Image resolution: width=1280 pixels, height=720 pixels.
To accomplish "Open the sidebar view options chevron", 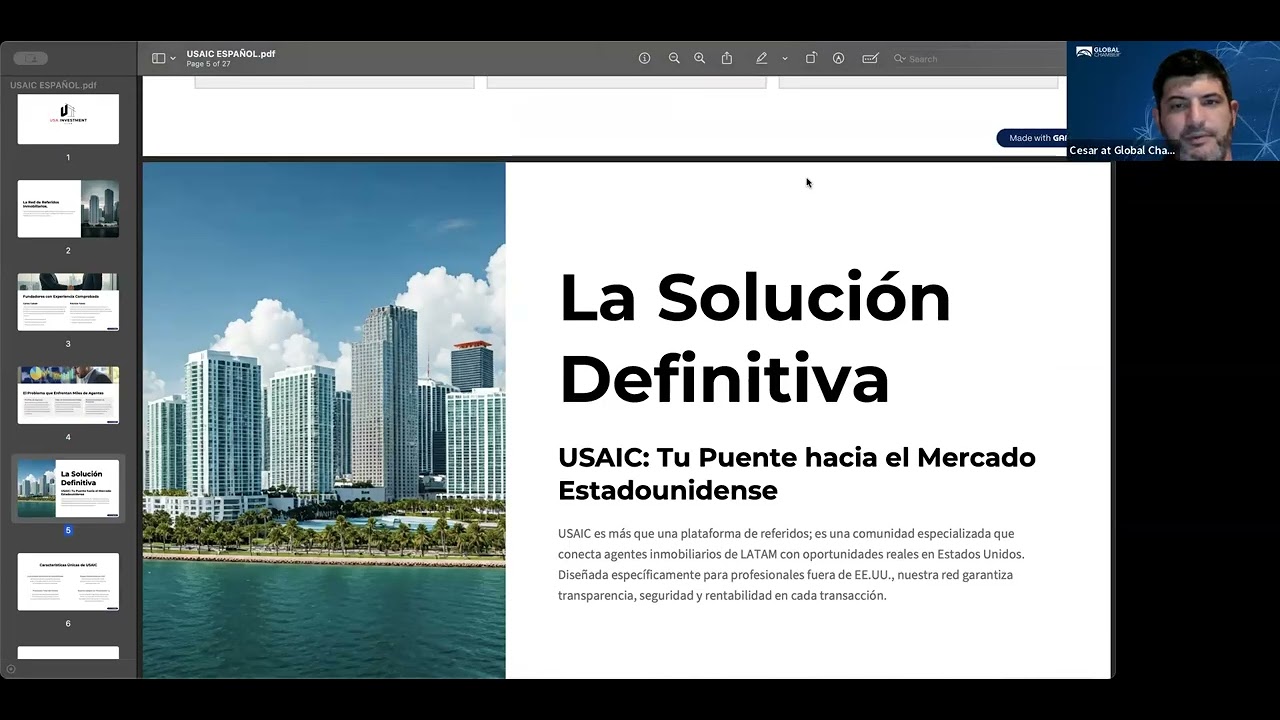I will (x=173, y=59).
